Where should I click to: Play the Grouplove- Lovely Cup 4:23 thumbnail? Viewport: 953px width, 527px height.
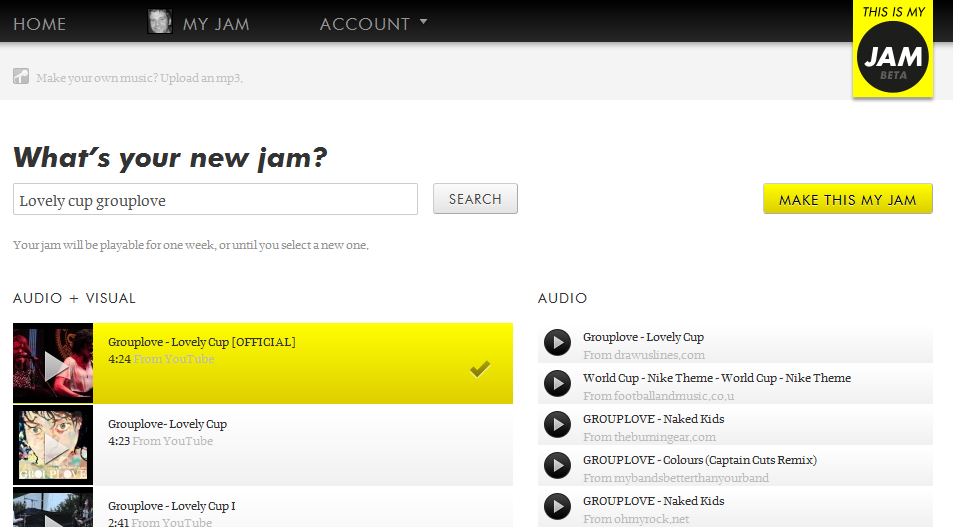click(x=53, y=445)
